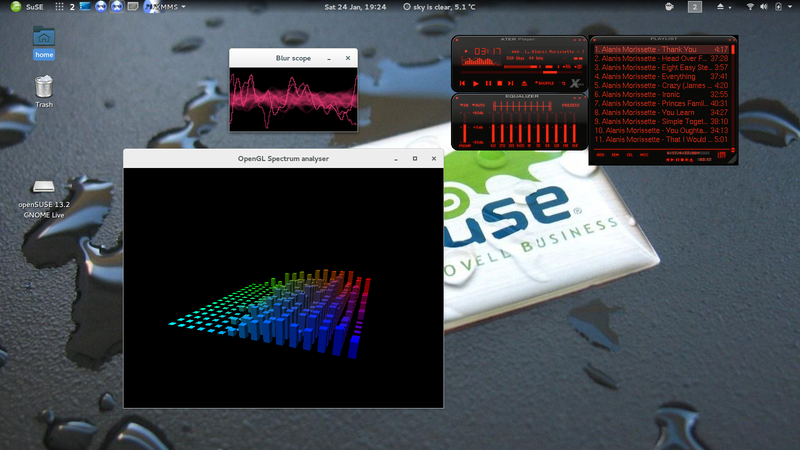Click the mini spectrum visualizer in XMMS player
The width and height of the screenshot is (800, 450).
(x=482, y=61)
